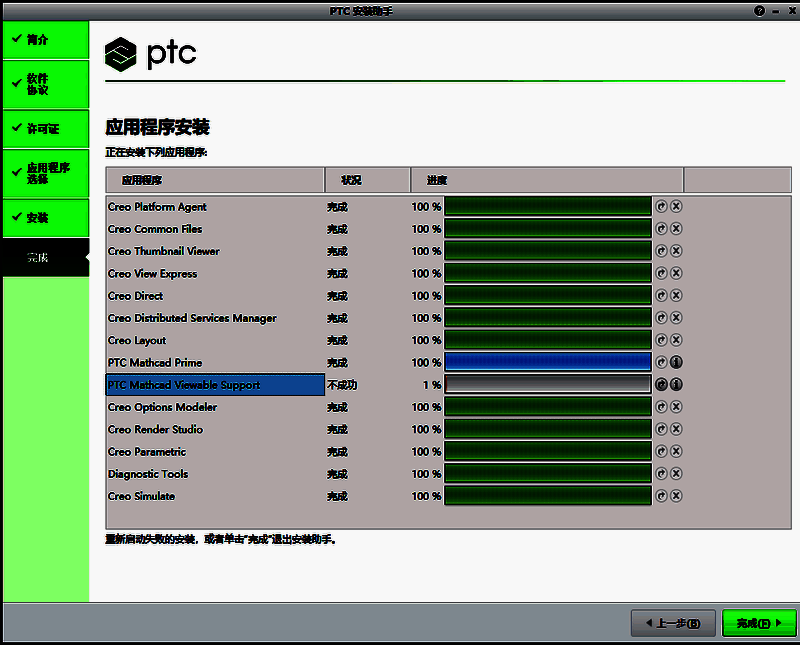The height and width of the screenshot is (645, 800).
Task: Click the cancel X icon for Creo Render Studio
Action: tap(677, 430)
